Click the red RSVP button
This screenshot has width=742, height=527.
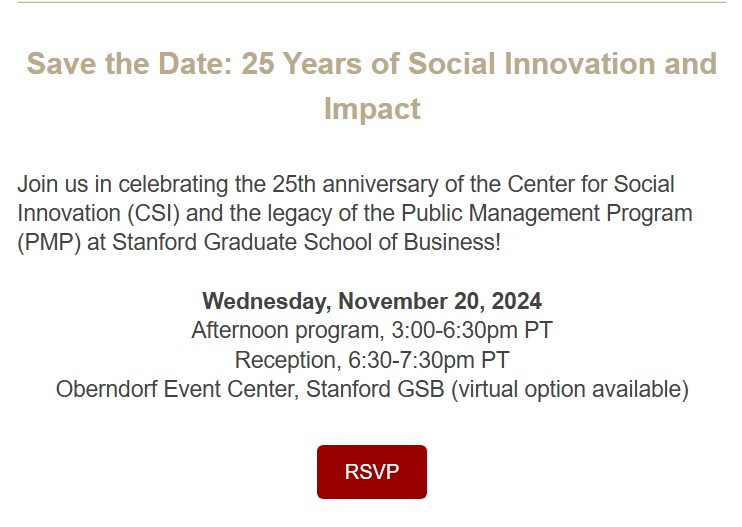click(x=371, y=472)
